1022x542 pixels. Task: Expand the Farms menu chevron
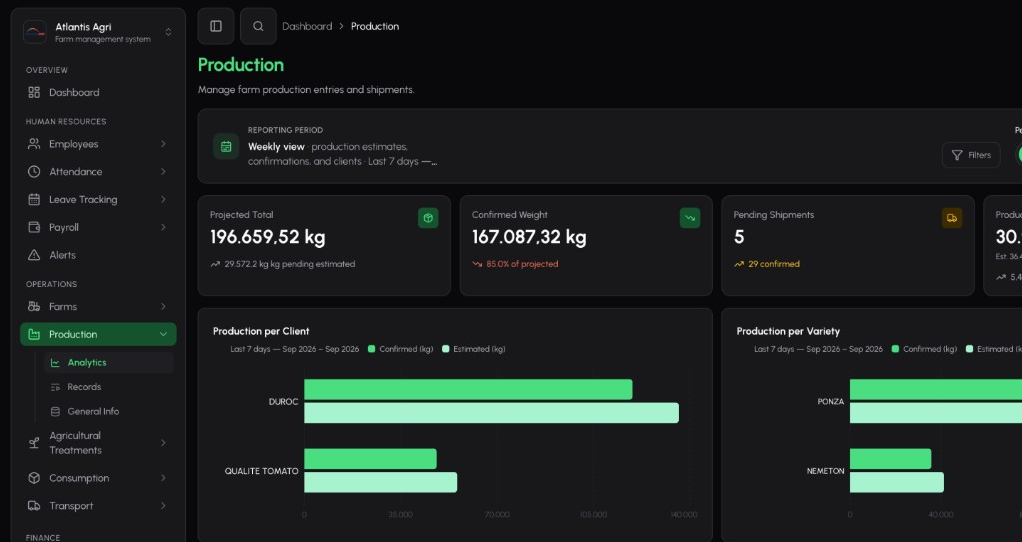163,306
